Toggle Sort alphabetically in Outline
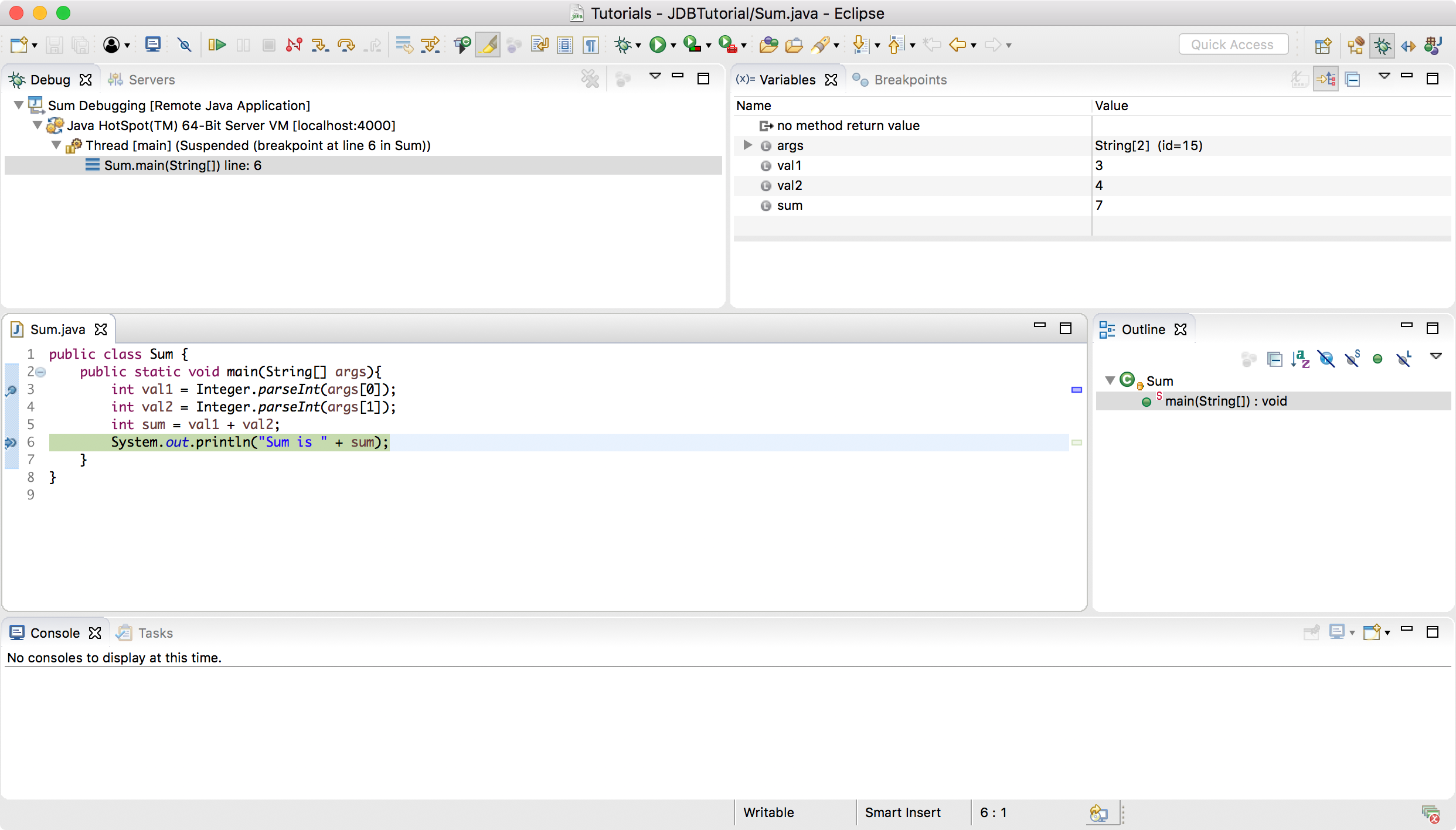This screenshot has height=830, width=1456. coord(1300,359)
